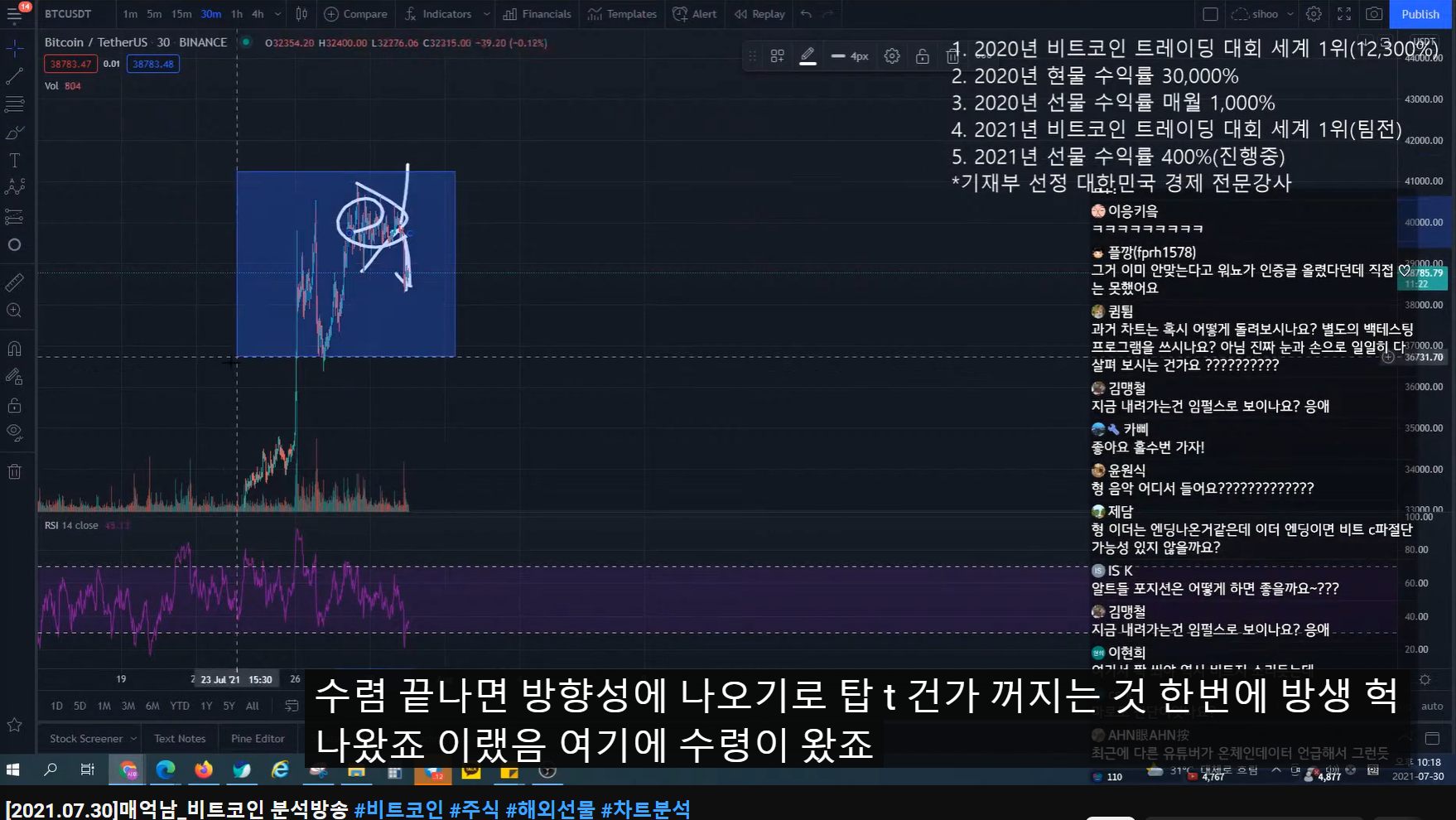Select the 30m timeframe
This screenshot has width=1456, height=820.
(211, 14)
